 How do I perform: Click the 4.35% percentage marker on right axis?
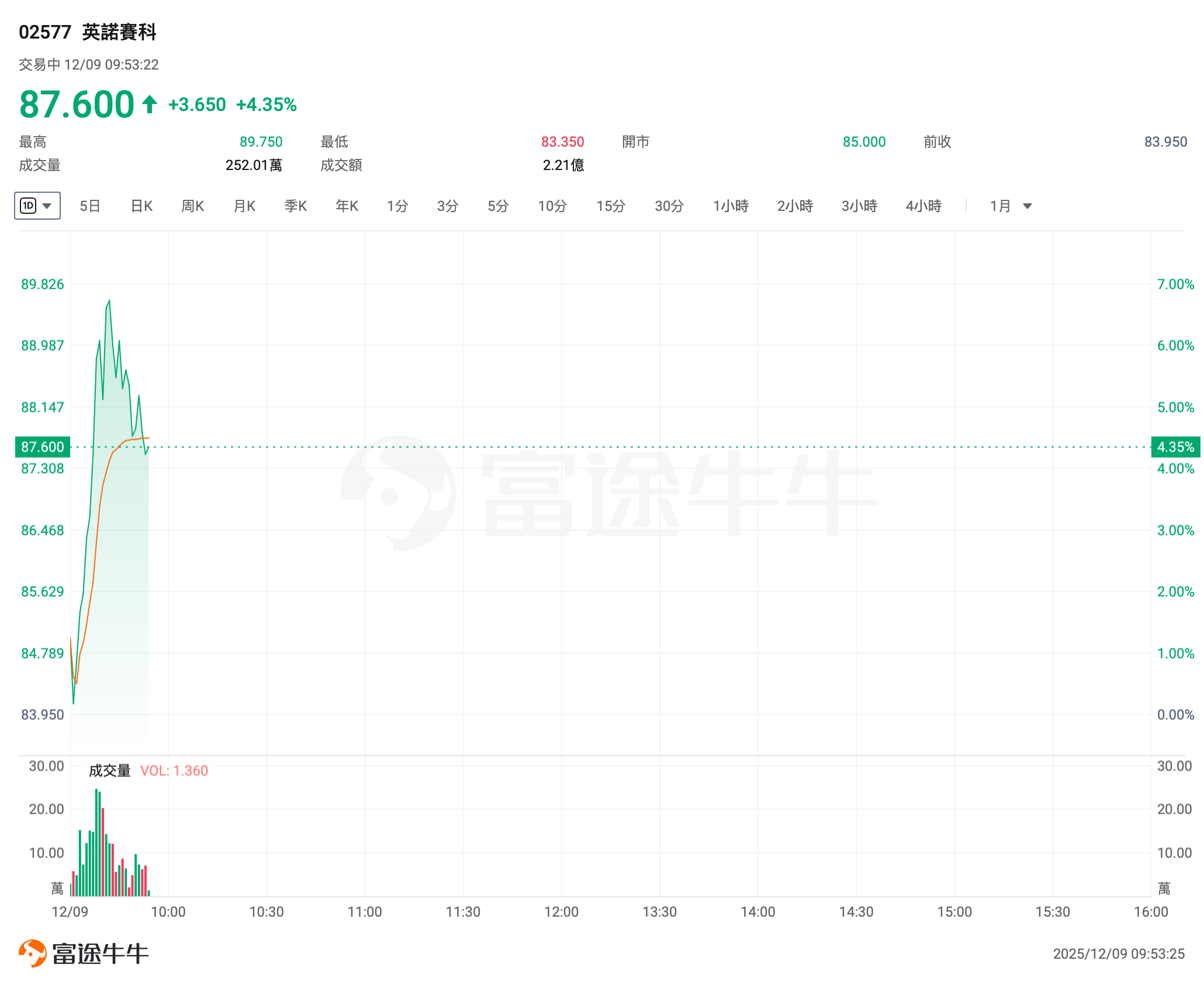tap(1175, 447)
